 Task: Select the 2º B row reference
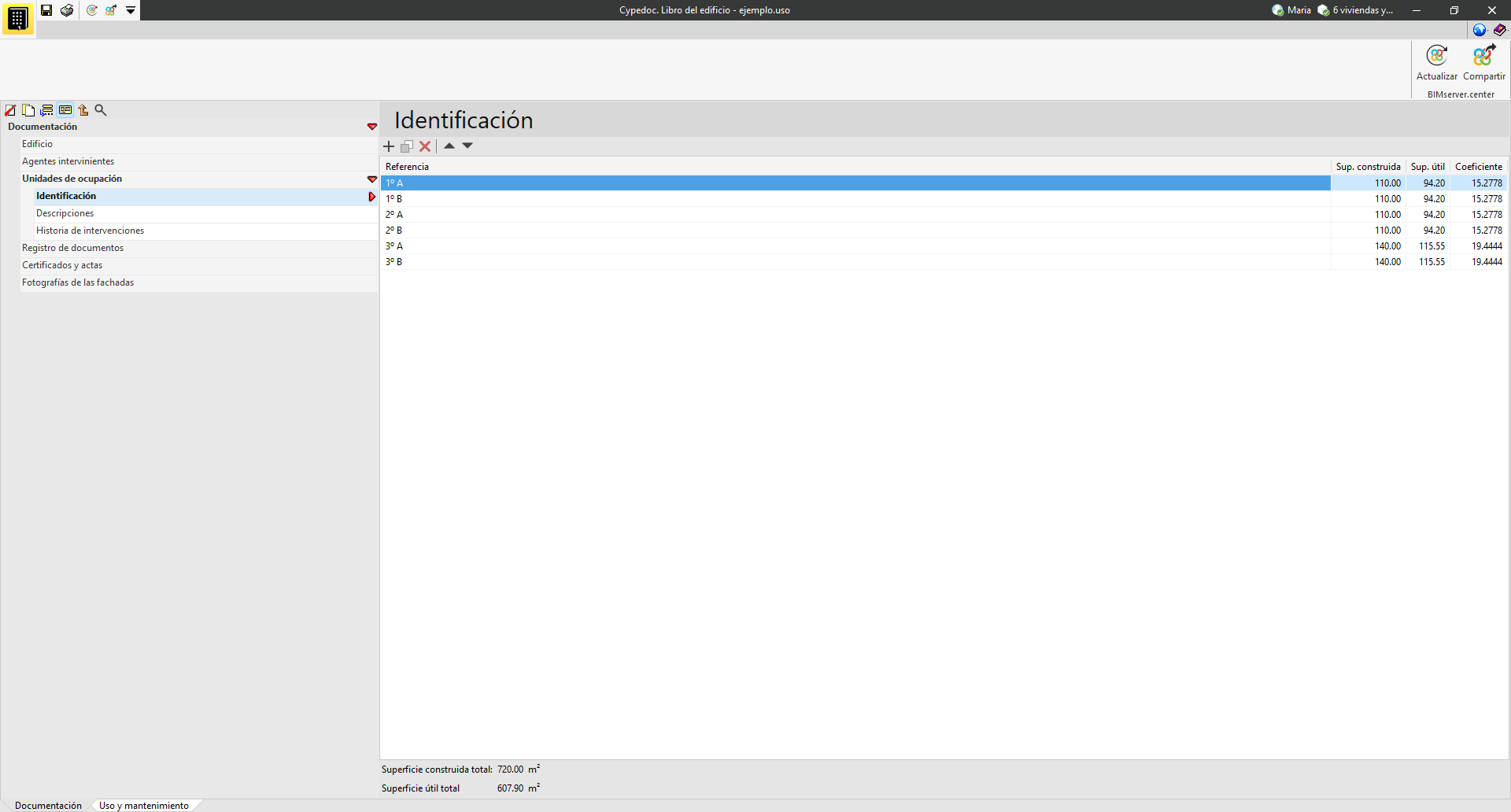click(855, 231)
